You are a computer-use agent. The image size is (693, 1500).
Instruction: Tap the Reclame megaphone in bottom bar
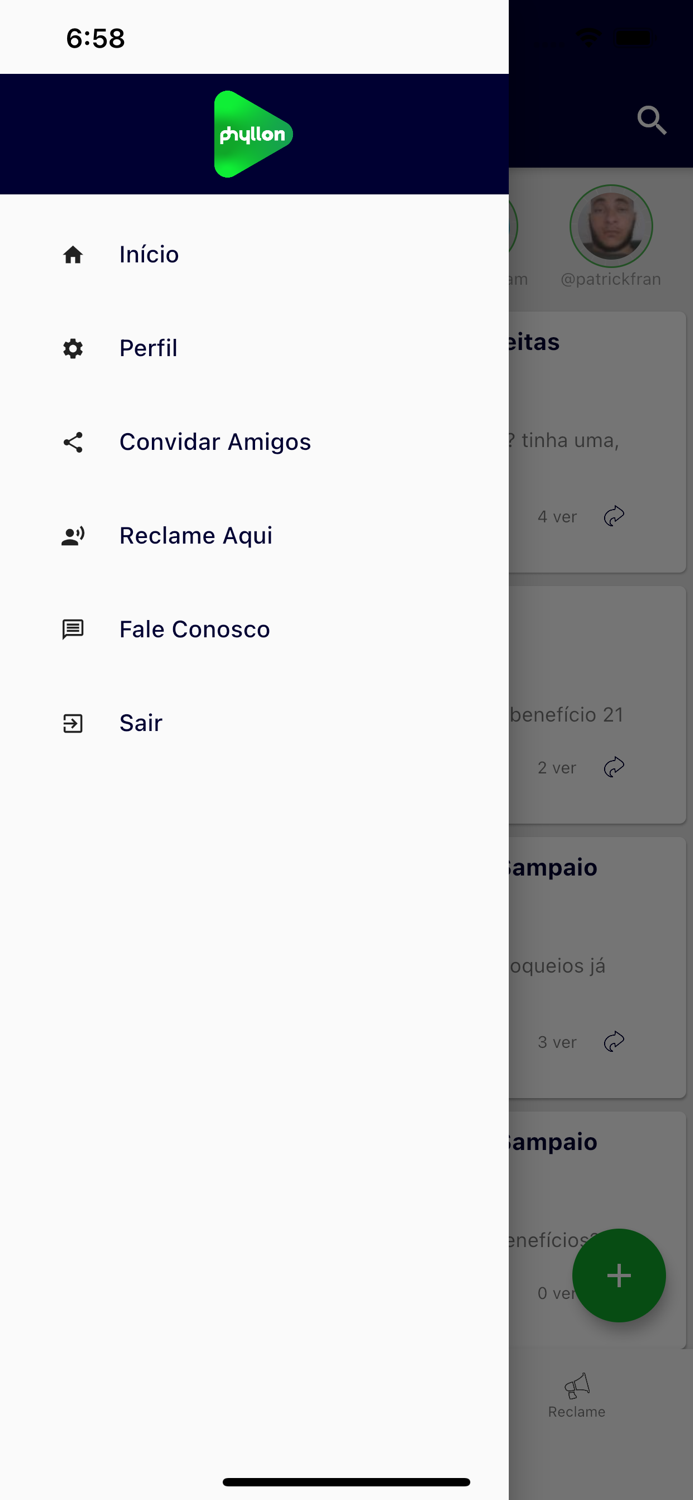pyautogui.click(x=577, y=1393)
